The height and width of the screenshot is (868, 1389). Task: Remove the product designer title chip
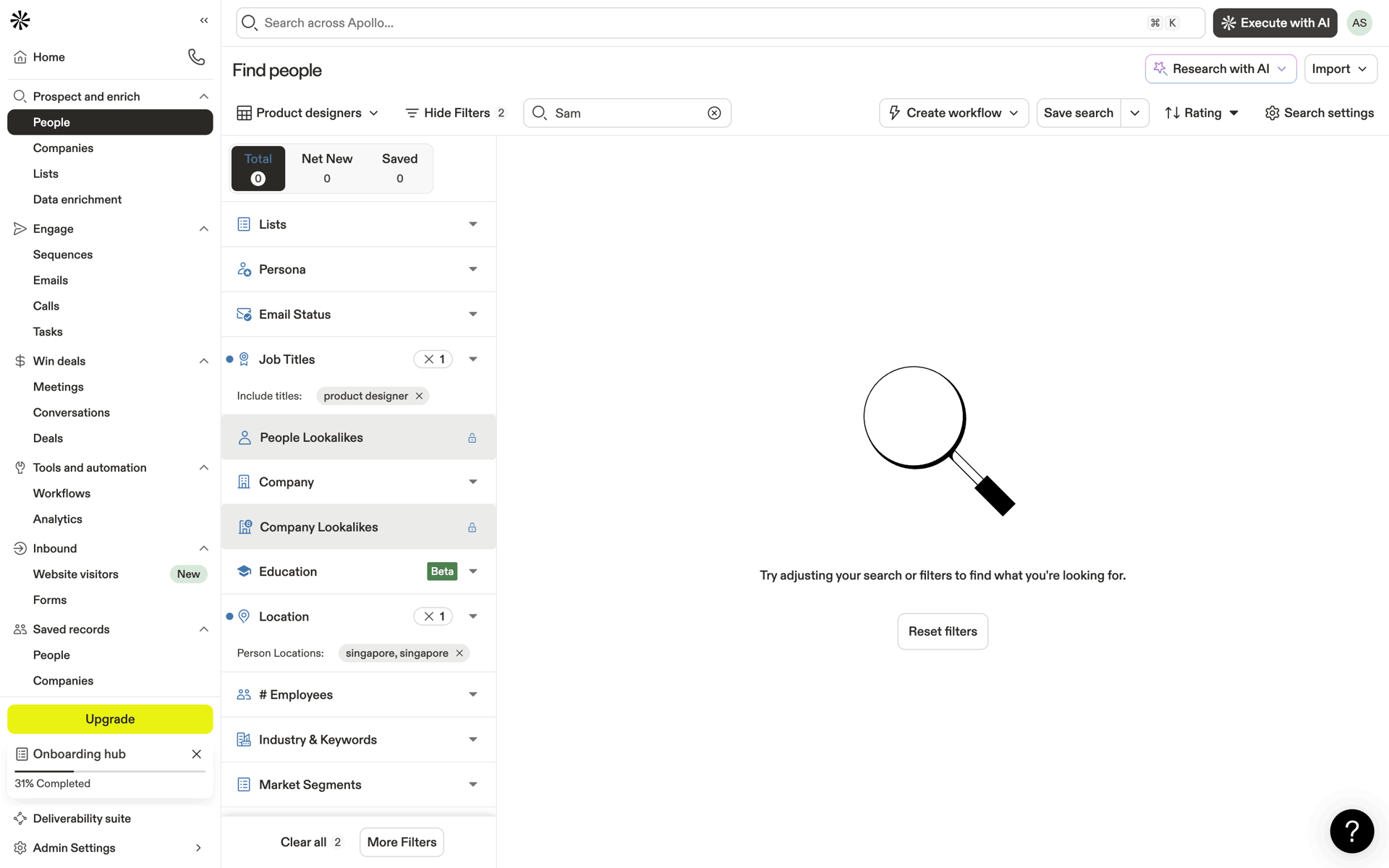click(x=419, y=396)
